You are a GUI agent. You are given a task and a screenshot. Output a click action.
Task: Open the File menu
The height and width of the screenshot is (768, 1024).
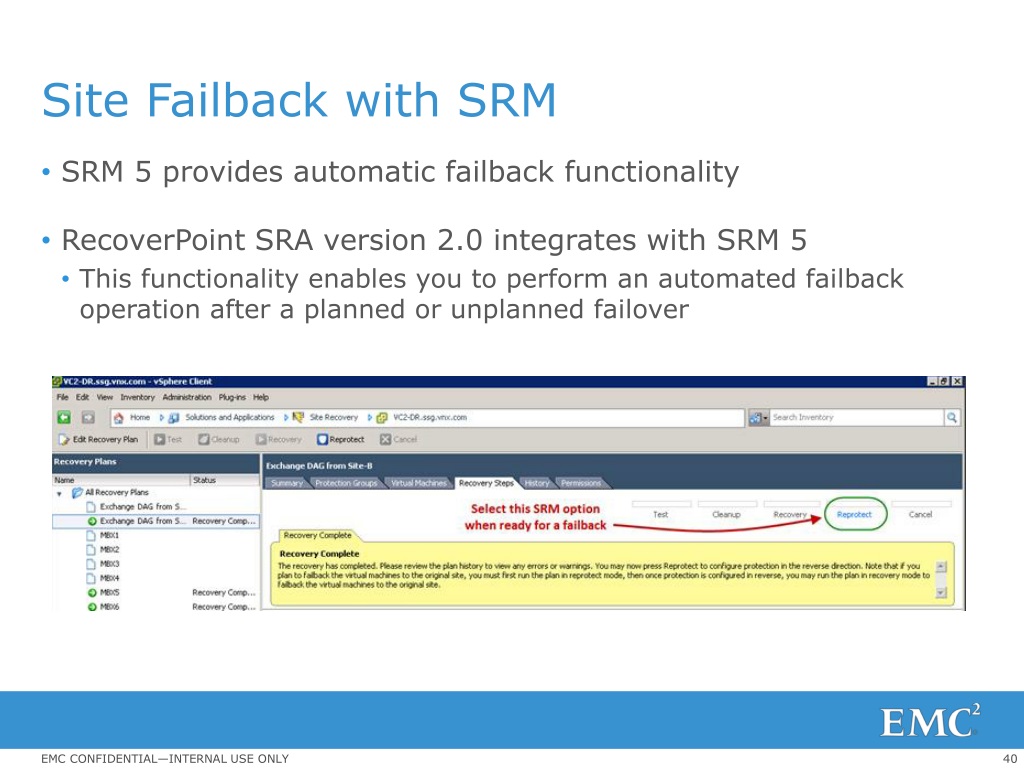[62, 397]
